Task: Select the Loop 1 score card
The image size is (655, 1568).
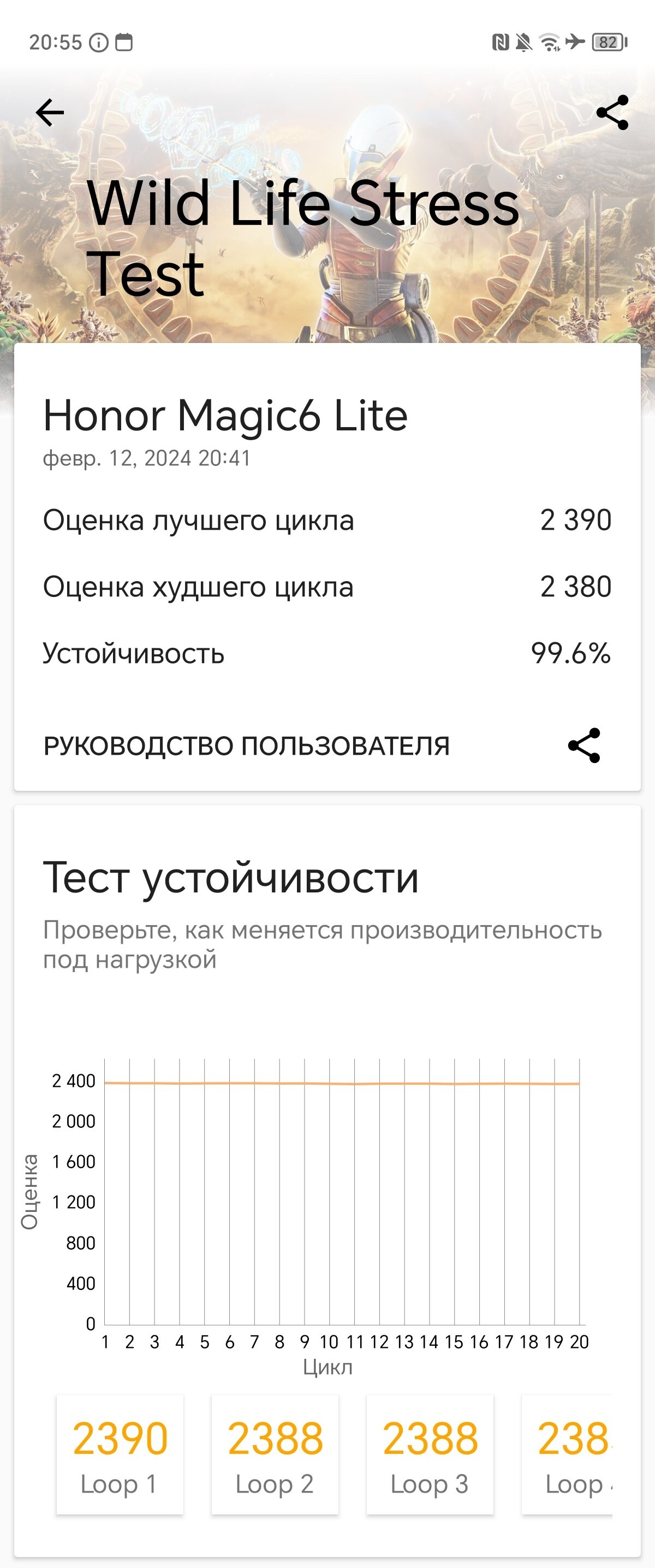Action: coord(120,1454)
